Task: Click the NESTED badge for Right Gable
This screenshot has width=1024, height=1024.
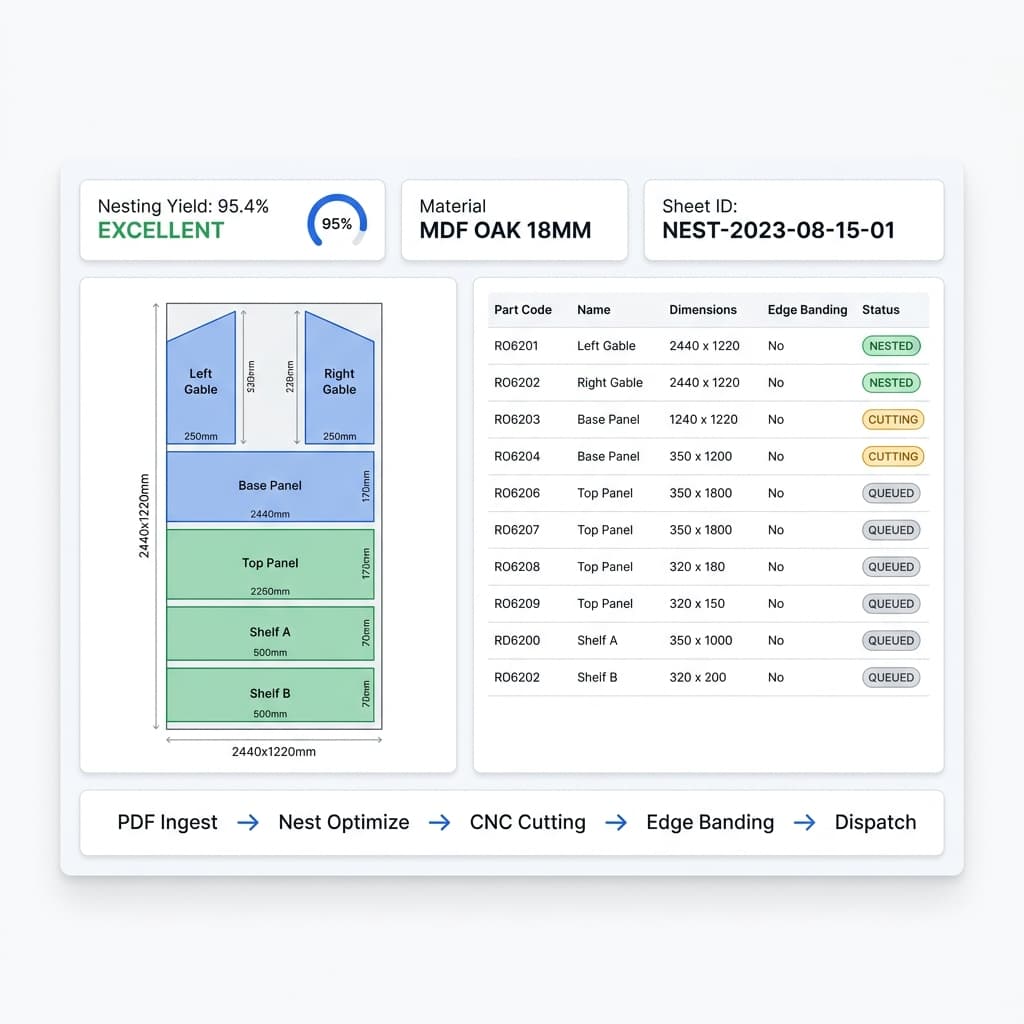Action: click(x=891, y=383)
